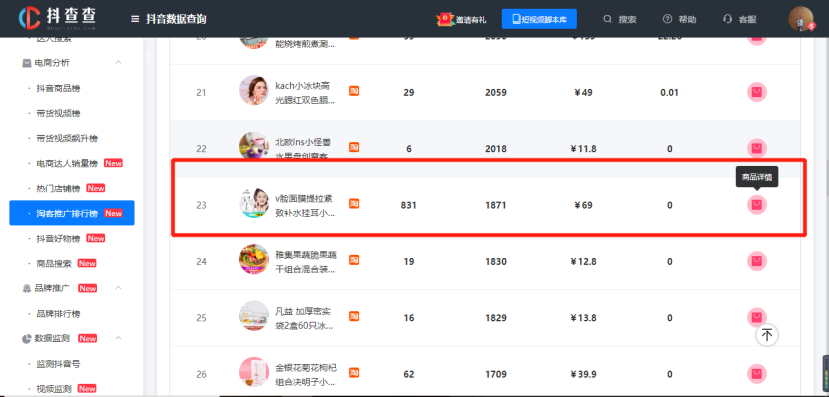The image size is (829, 397).
Task: Collapse the 电商分析 section
Action: [x=118, y=62]
